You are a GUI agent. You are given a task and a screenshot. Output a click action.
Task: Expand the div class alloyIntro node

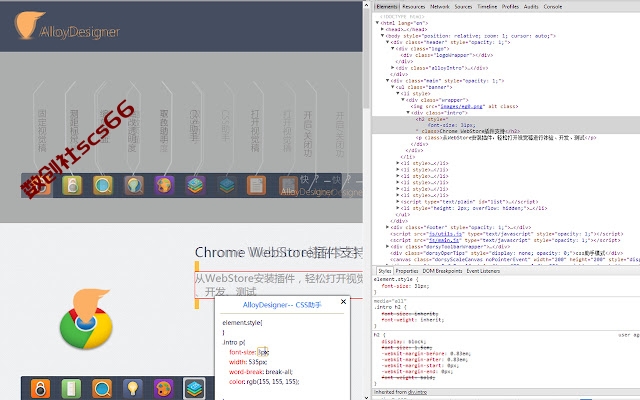[393, 68]
